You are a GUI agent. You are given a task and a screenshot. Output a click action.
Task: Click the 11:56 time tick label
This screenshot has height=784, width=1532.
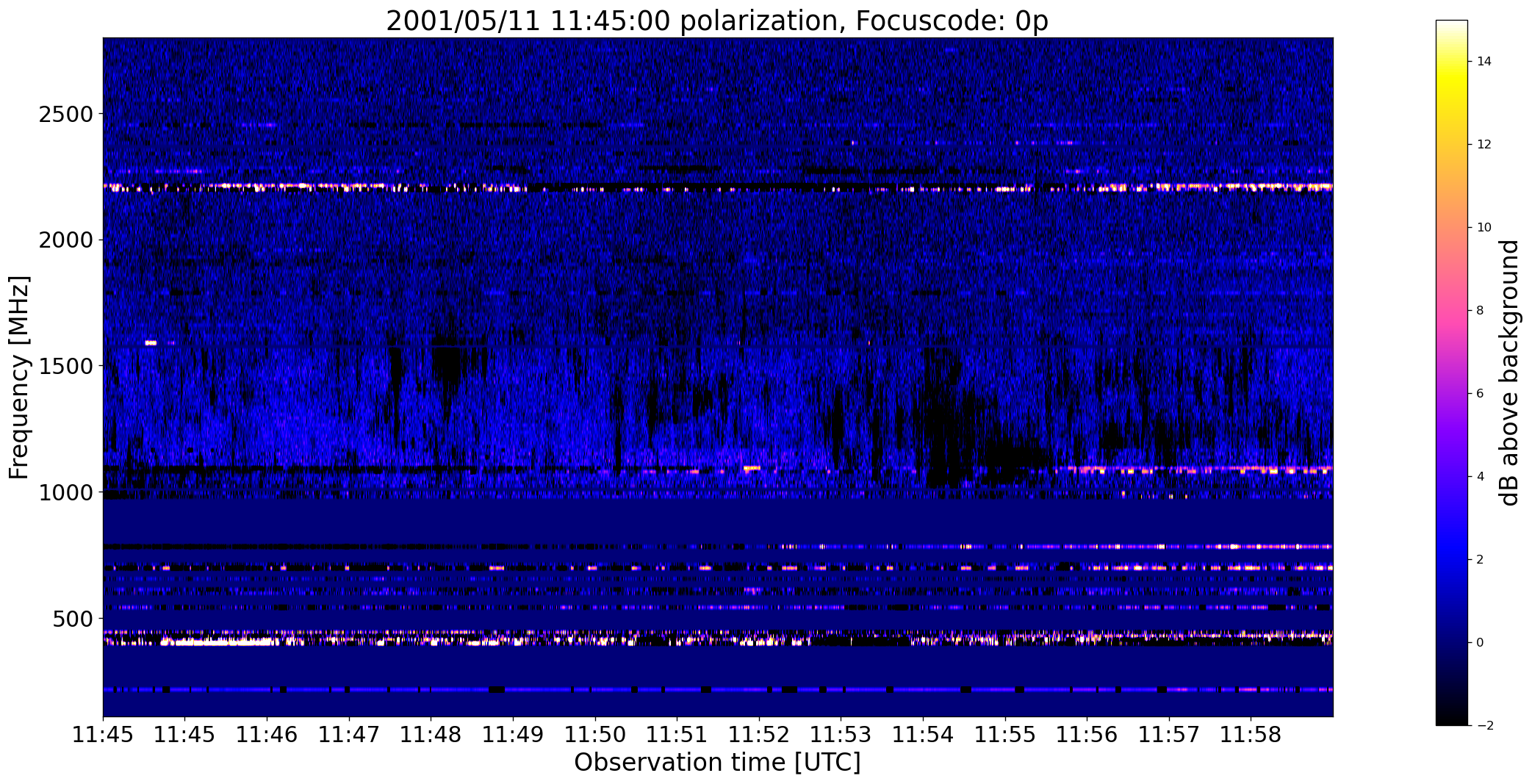(x=1087, y=735)
